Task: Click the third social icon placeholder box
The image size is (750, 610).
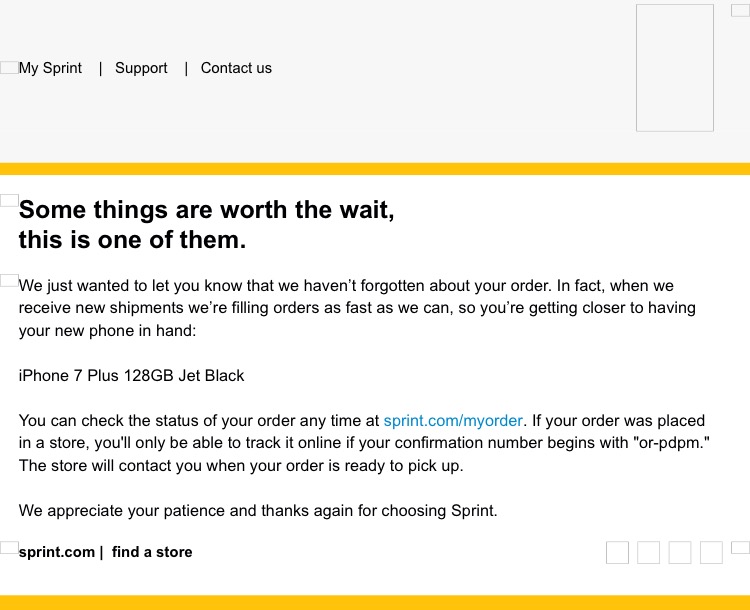Action: coord(680,553)
